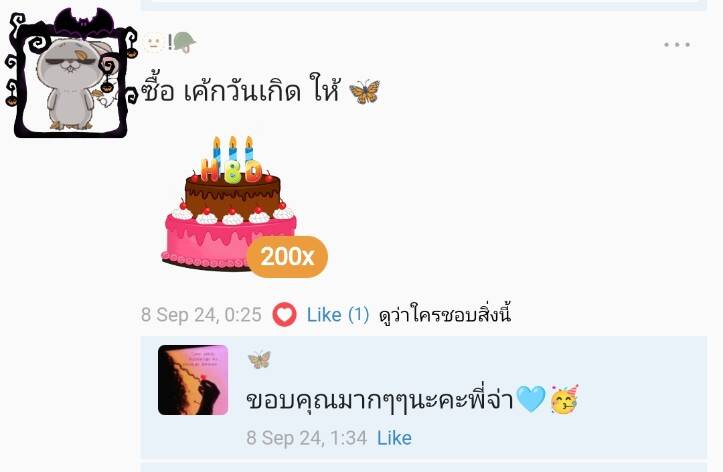Screen dimensions: 723x472
Task: Click the helmet emoji in poster's name
Action: [x=184, y=42]
